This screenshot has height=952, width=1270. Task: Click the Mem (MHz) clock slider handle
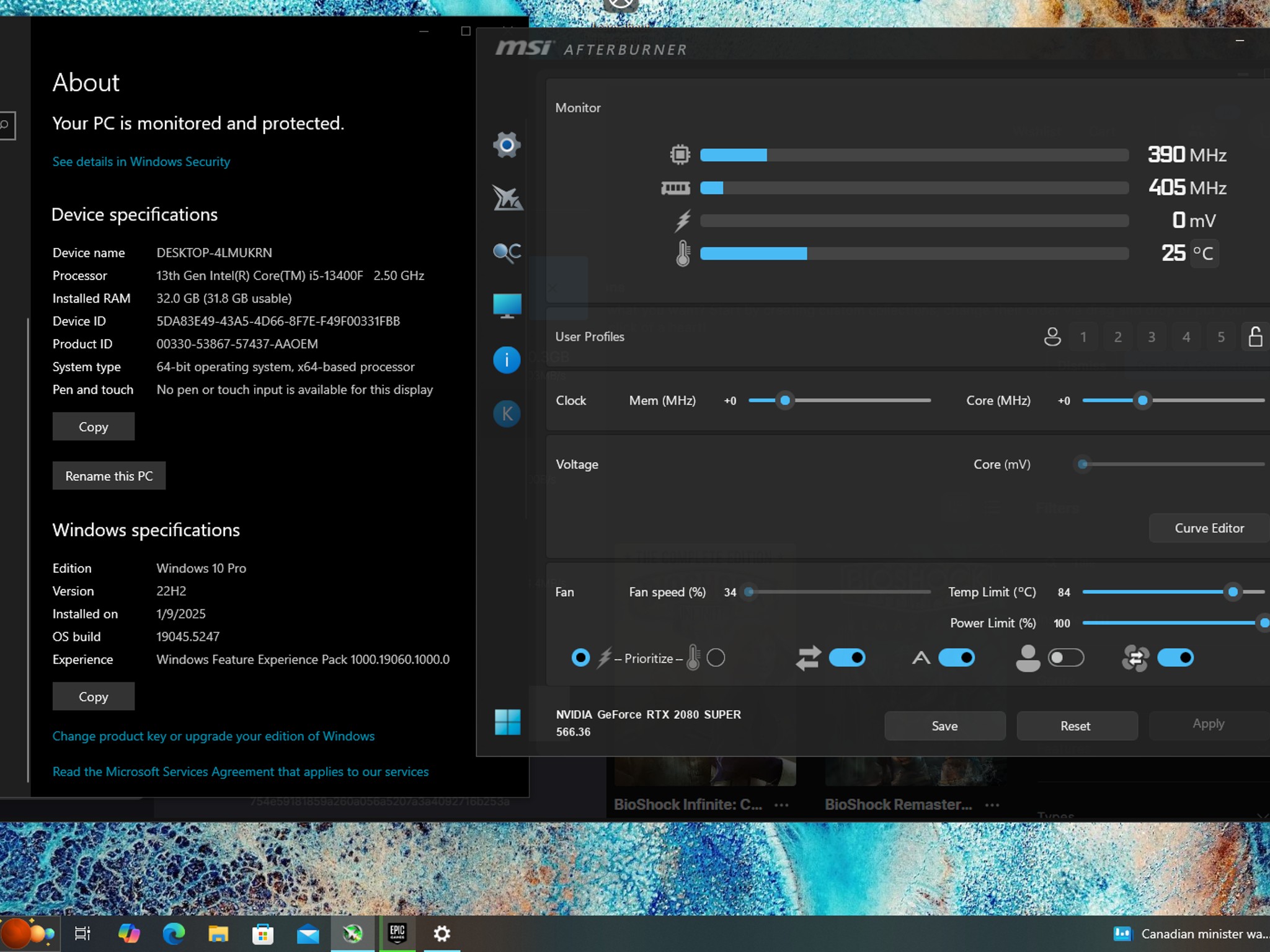(x=785, y=400)
